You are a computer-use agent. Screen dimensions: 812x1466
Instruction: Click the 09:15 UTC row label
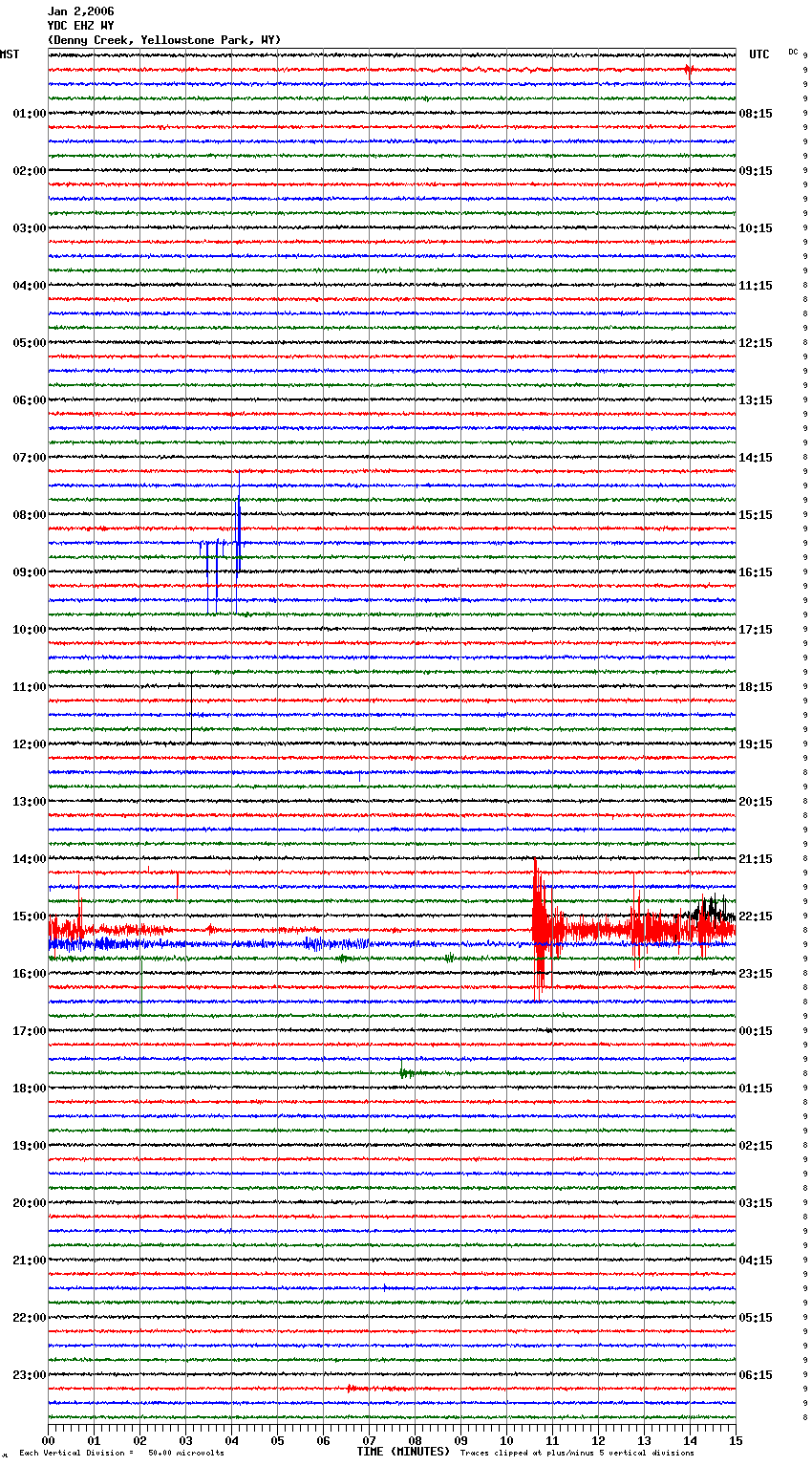[756, 171]
